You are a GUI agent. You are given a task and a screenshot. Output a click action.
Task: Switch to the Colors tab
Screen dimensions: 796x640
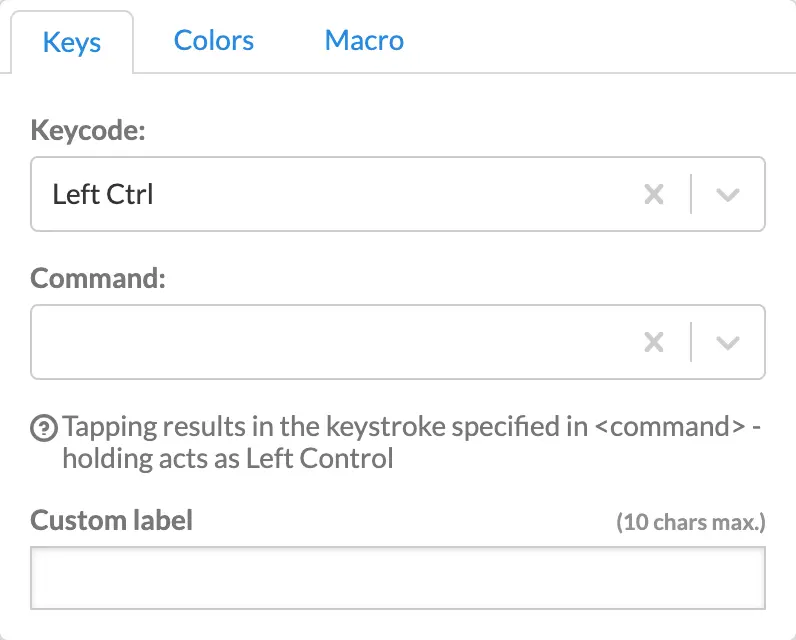(x=214, y=41)
